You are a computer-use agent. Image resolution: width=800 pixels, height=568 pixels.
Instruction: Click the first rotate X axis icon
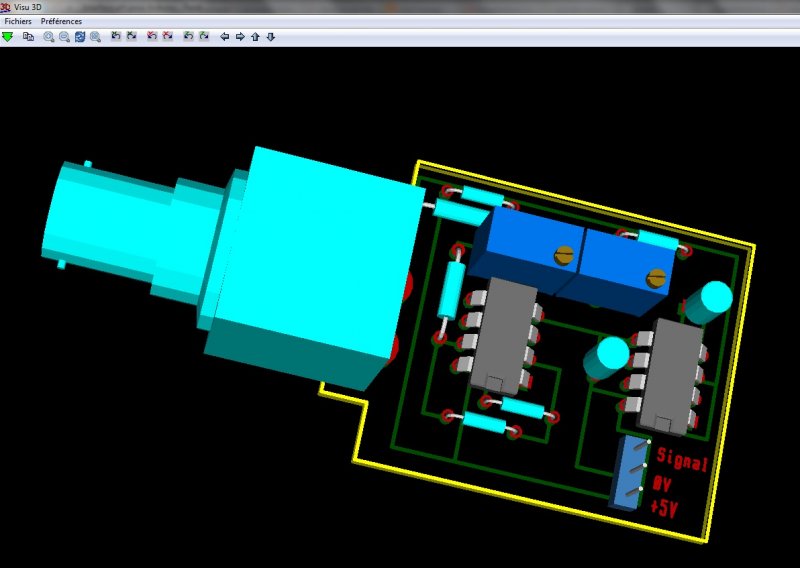[x=116, y=37]
